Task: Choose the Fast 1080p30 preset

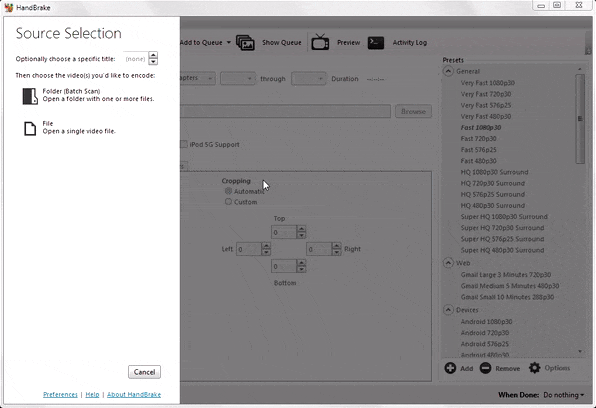Action: point(480,127)
